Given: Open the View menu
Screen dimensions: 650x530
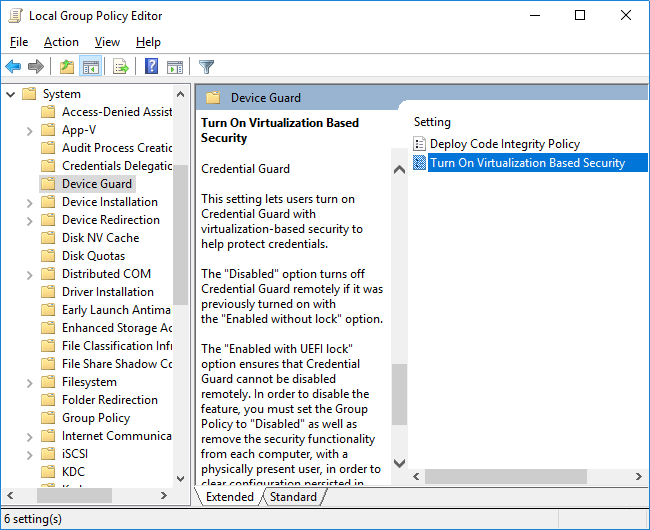Looking at the screenshot, I should point(107,42).
